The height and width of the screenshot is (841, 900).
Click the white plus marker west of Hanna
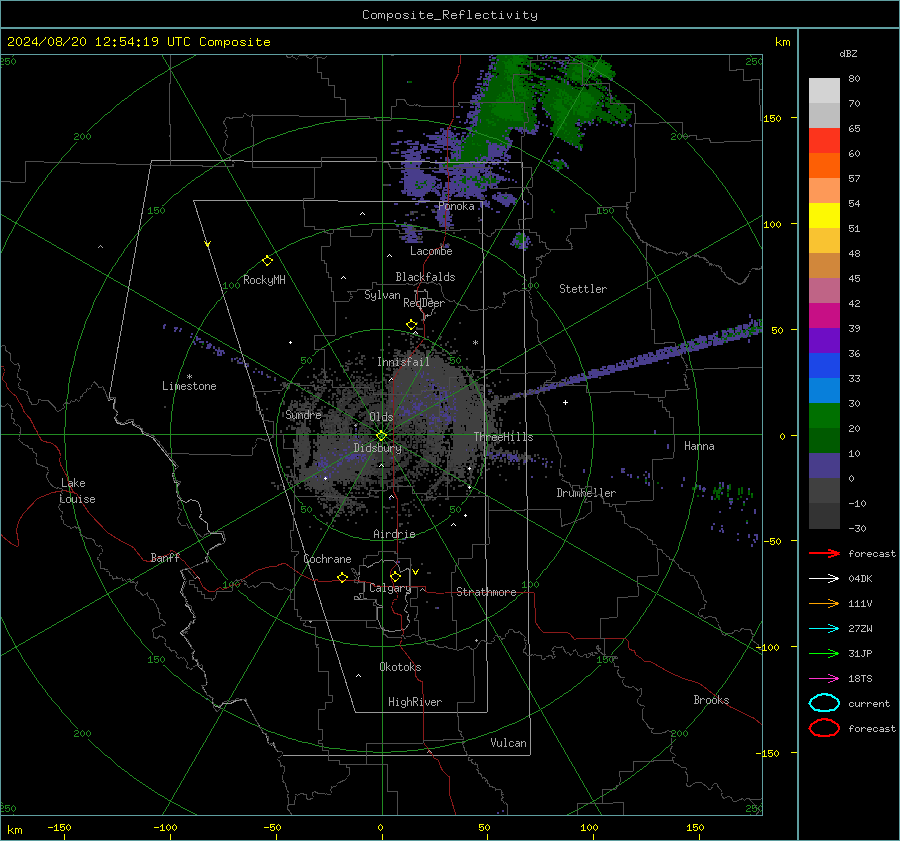point(565,402)
